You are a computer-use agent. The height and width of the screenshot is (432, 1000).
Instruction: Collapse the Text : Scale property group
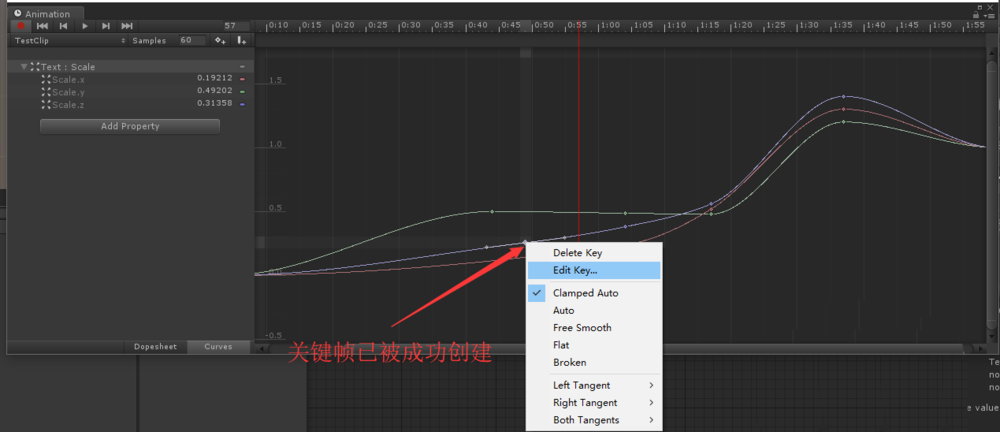pyautogui.click(x=24, y=67)
